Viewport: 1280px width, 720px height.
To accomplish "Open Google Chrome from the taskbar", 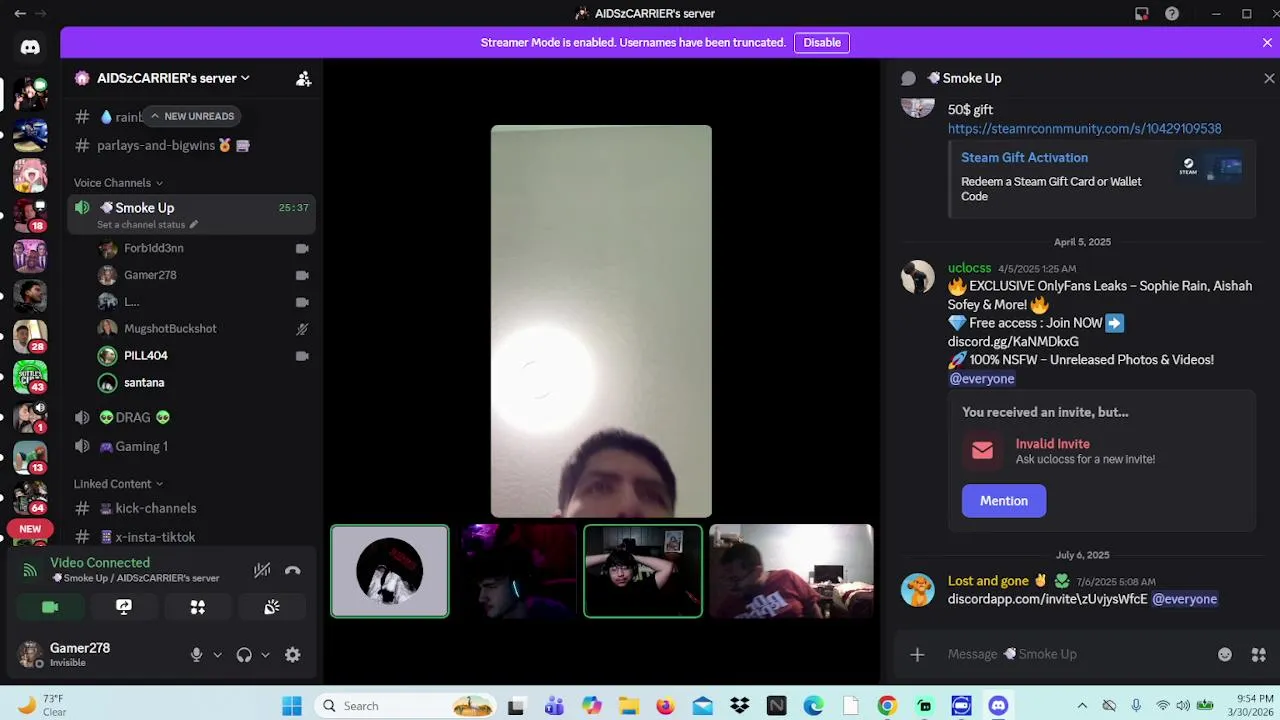I will tap(887, 706).
